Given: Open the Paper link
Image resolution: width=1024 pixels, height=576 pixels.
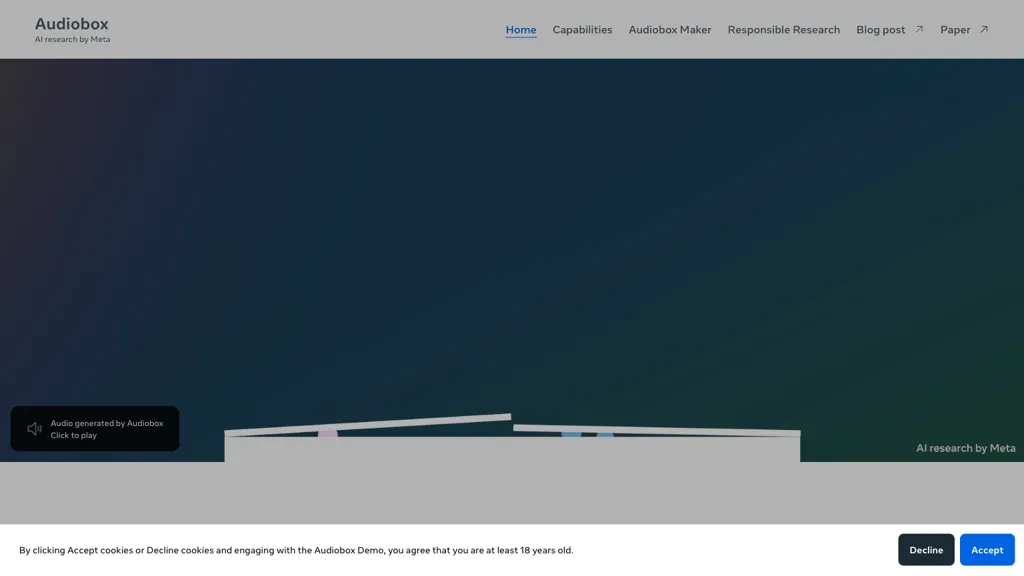Looking at the screenshot, I should click(955, 29).
